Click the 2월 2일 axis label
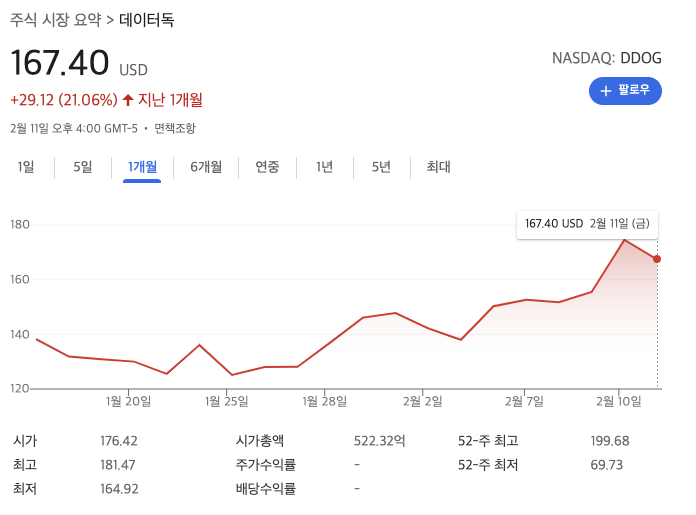This screenshot has height=515, width=696. (x=423, y=401)
